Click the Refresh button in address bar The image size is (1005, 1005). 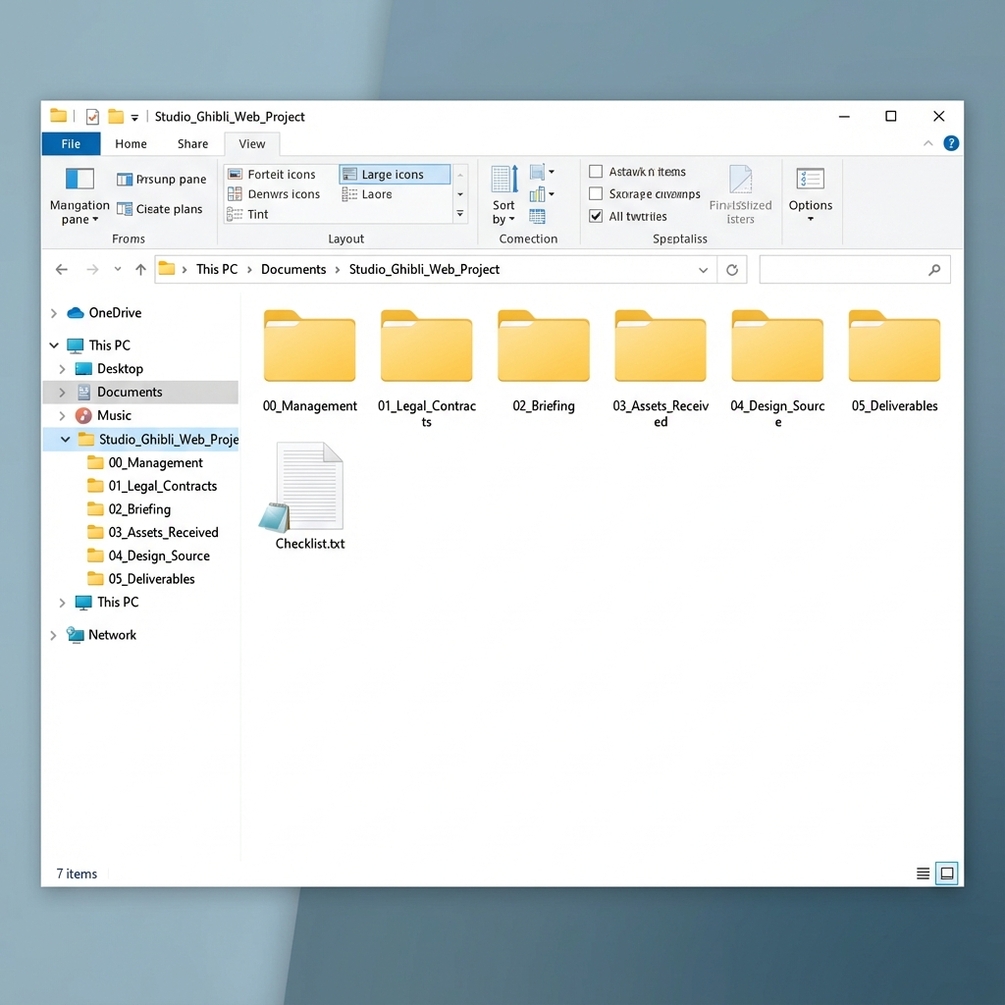click(x=732, y=270)
